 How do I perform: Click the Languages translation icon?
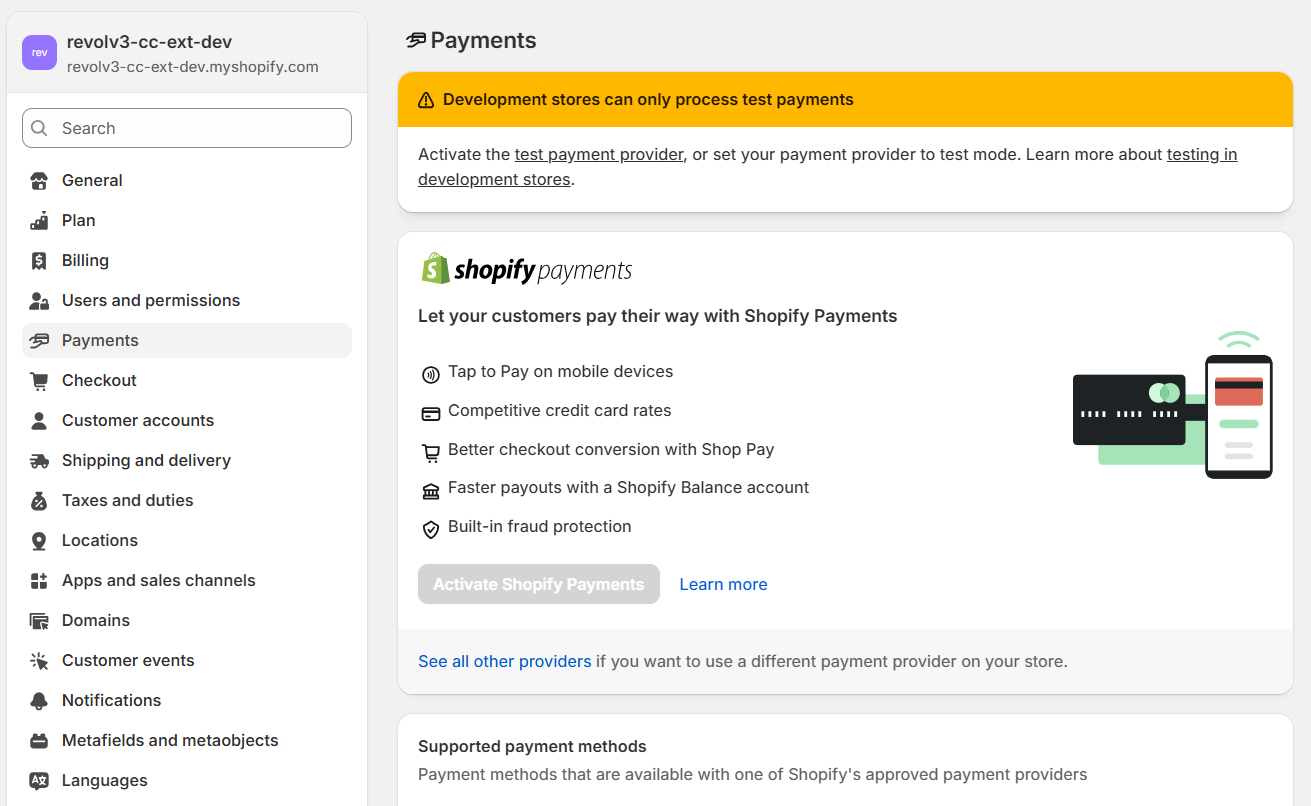[x=39, y=780]
